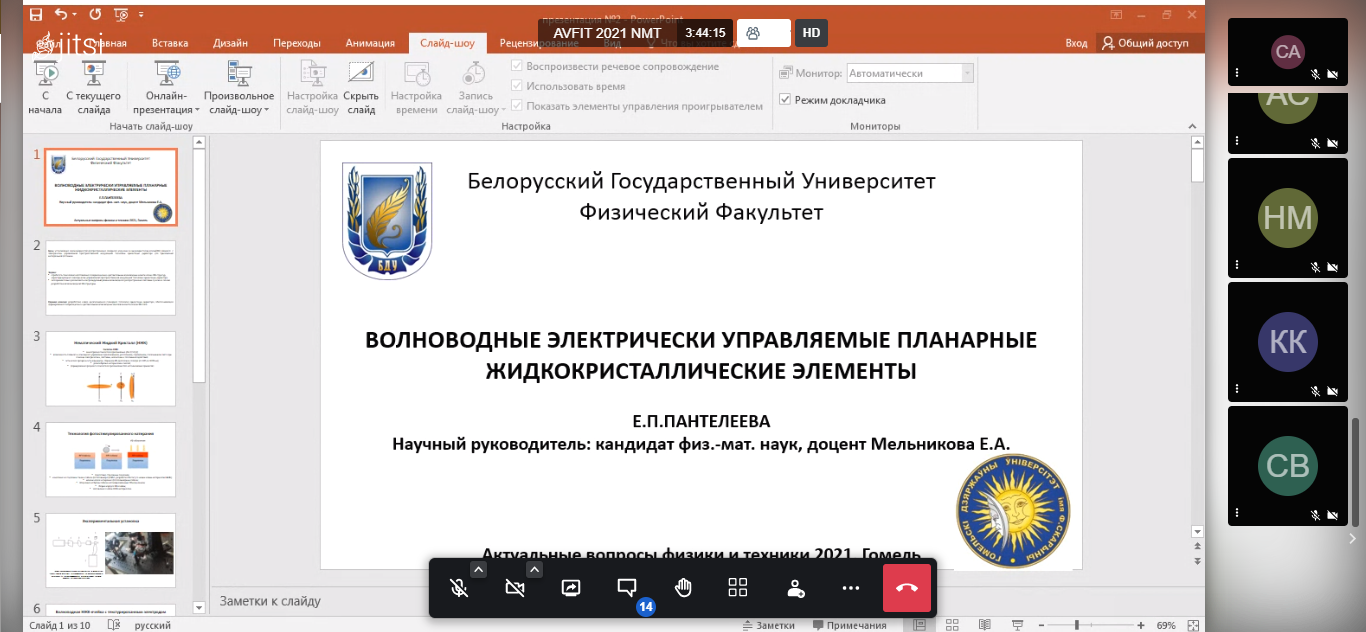
Task: Toggle 'Режим докладчика' checkbox
Action: point(785,100)
